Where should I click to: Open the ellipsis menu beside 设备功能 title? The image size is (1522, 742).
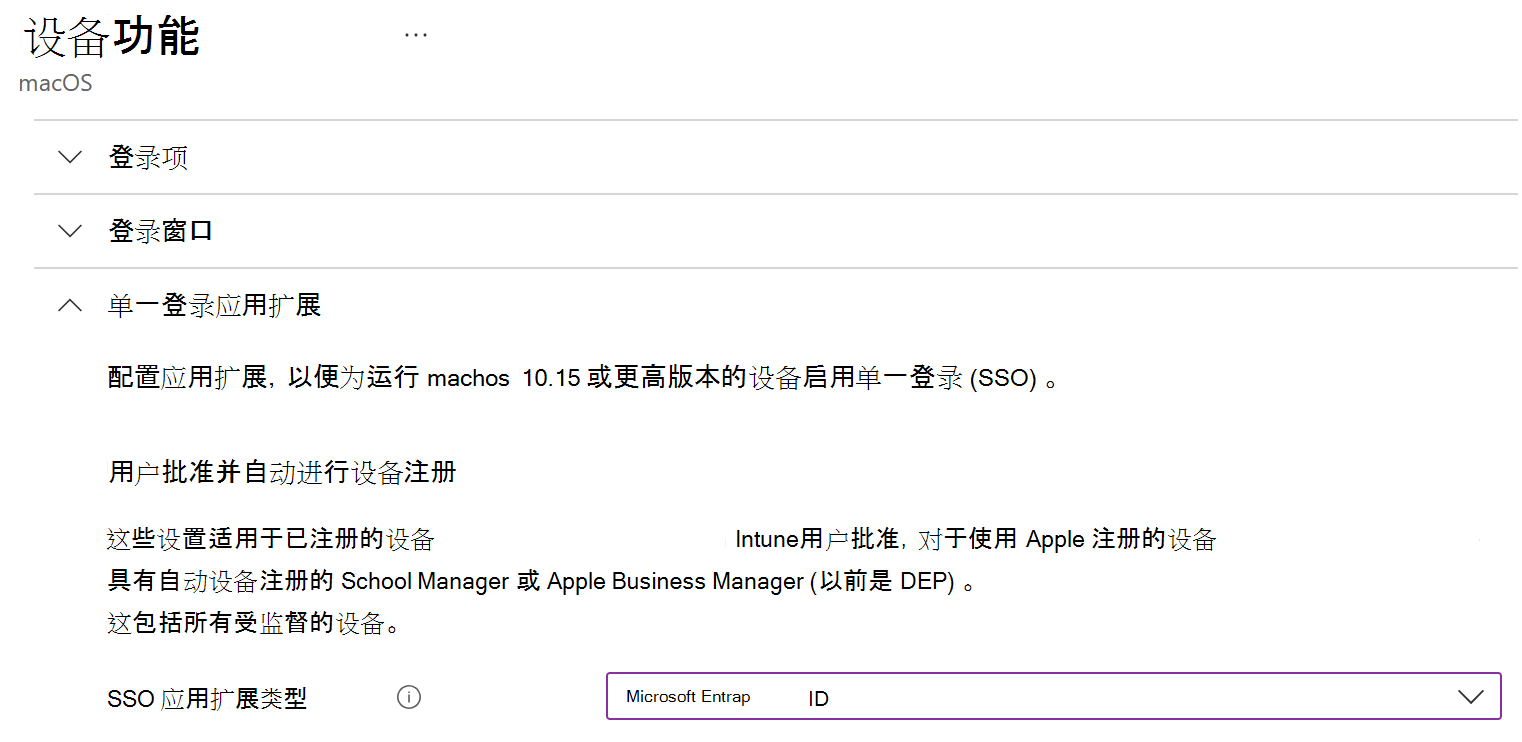[416, 35]
